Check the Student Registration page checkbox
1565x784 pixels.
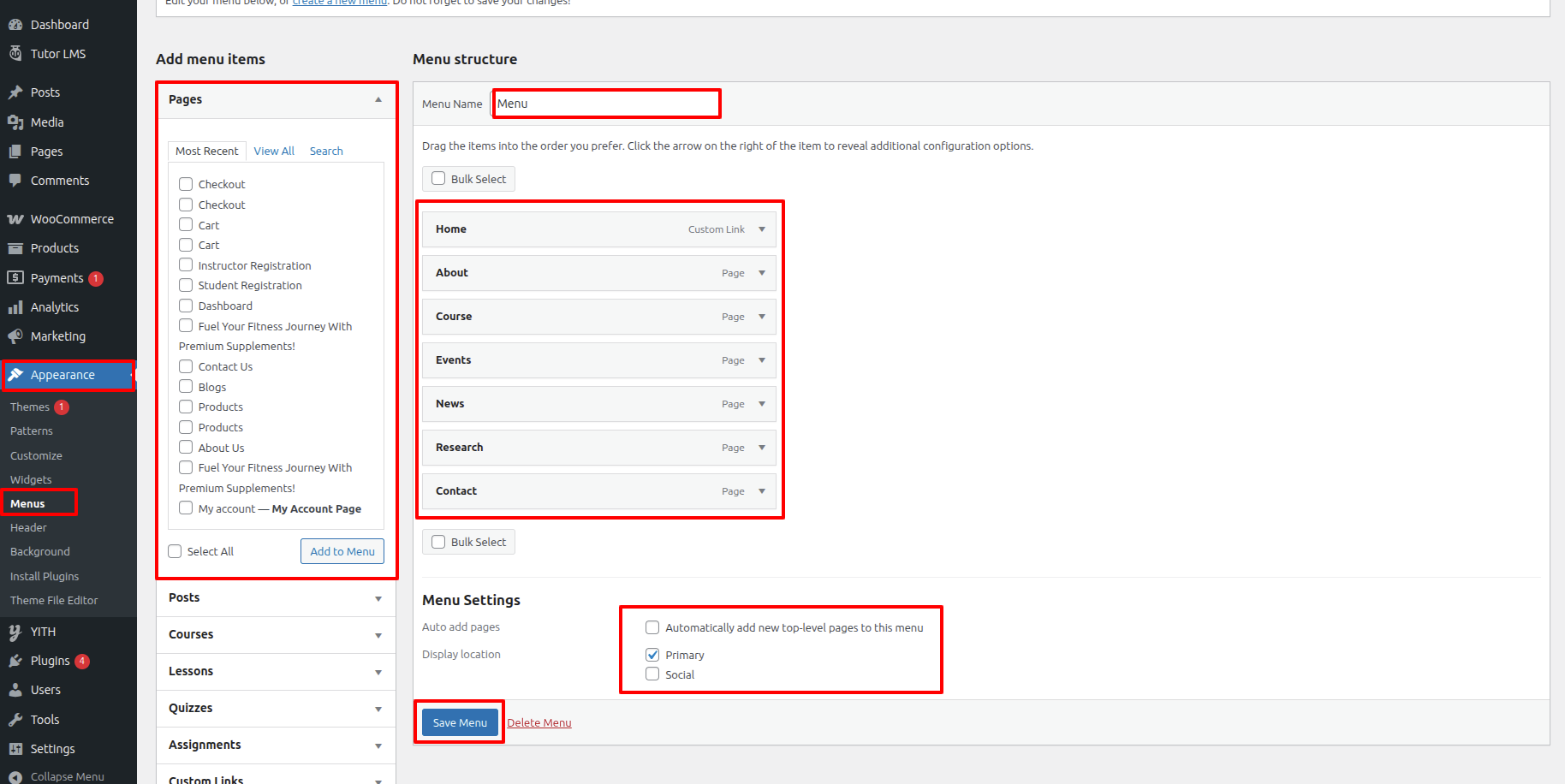pyautogui.click(x=186, y=285)
